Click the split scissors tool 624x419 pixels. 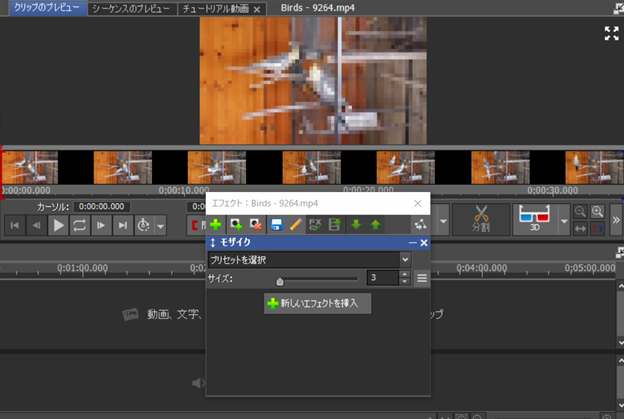coord(481,219)
